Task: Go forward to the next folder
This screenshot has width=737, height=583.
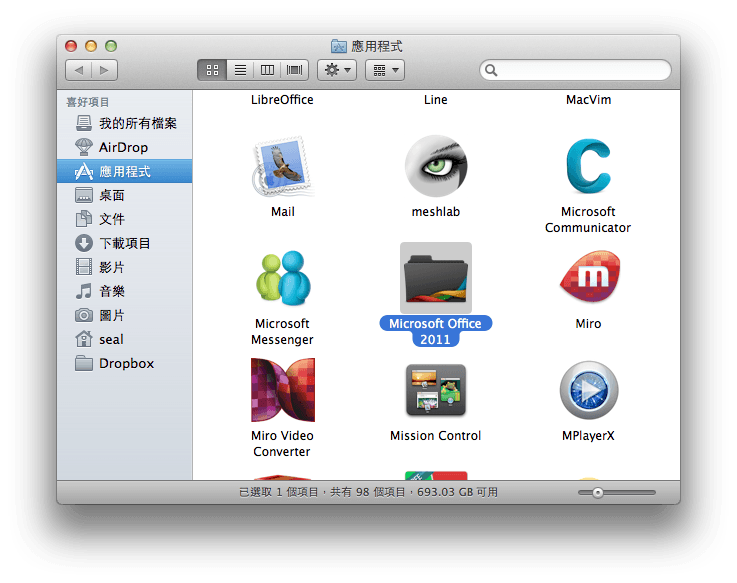Action: click(104, 70)
